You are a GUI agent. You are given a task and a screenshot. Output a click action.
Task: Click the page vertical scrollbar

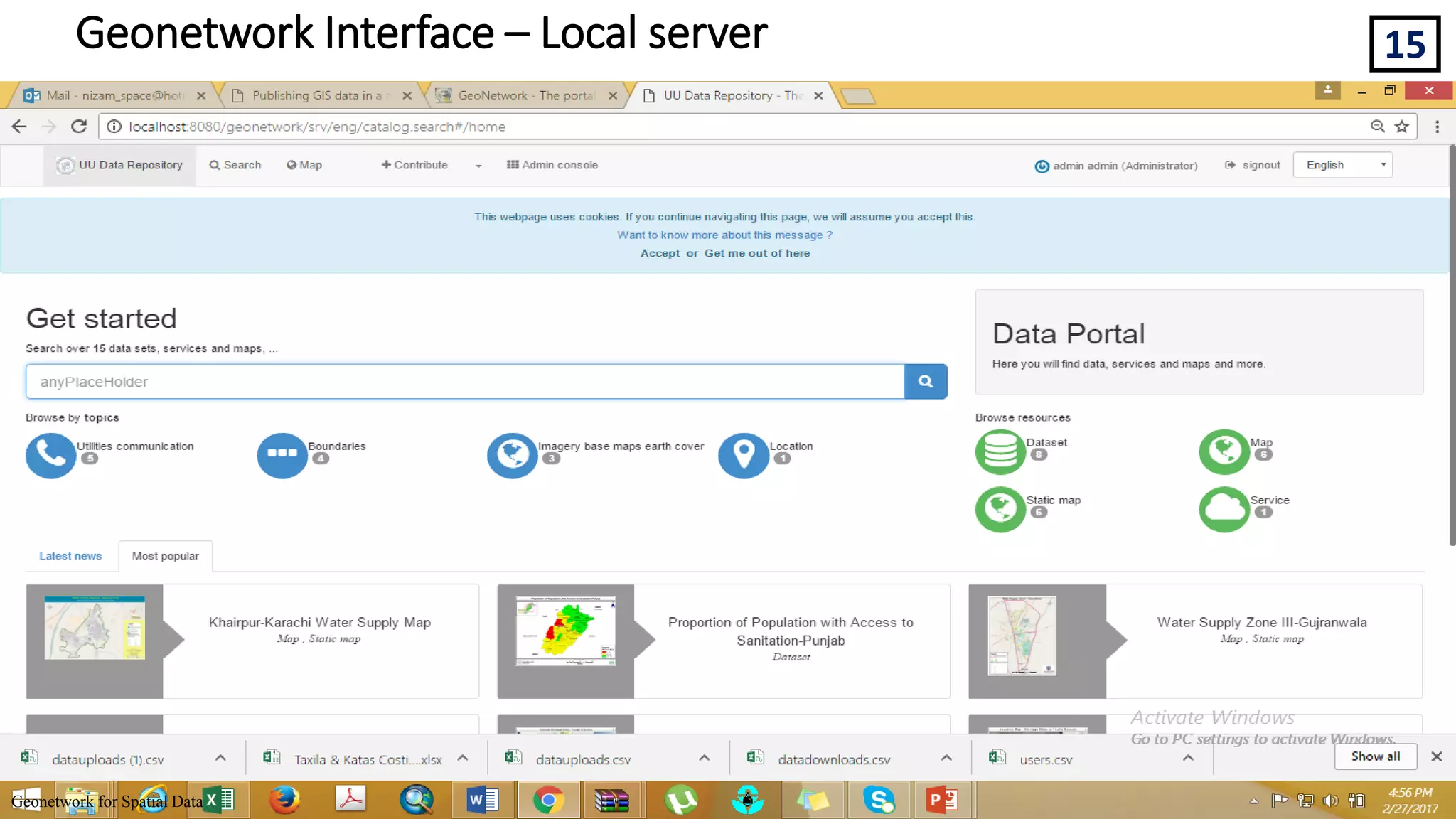[1452, 345]
